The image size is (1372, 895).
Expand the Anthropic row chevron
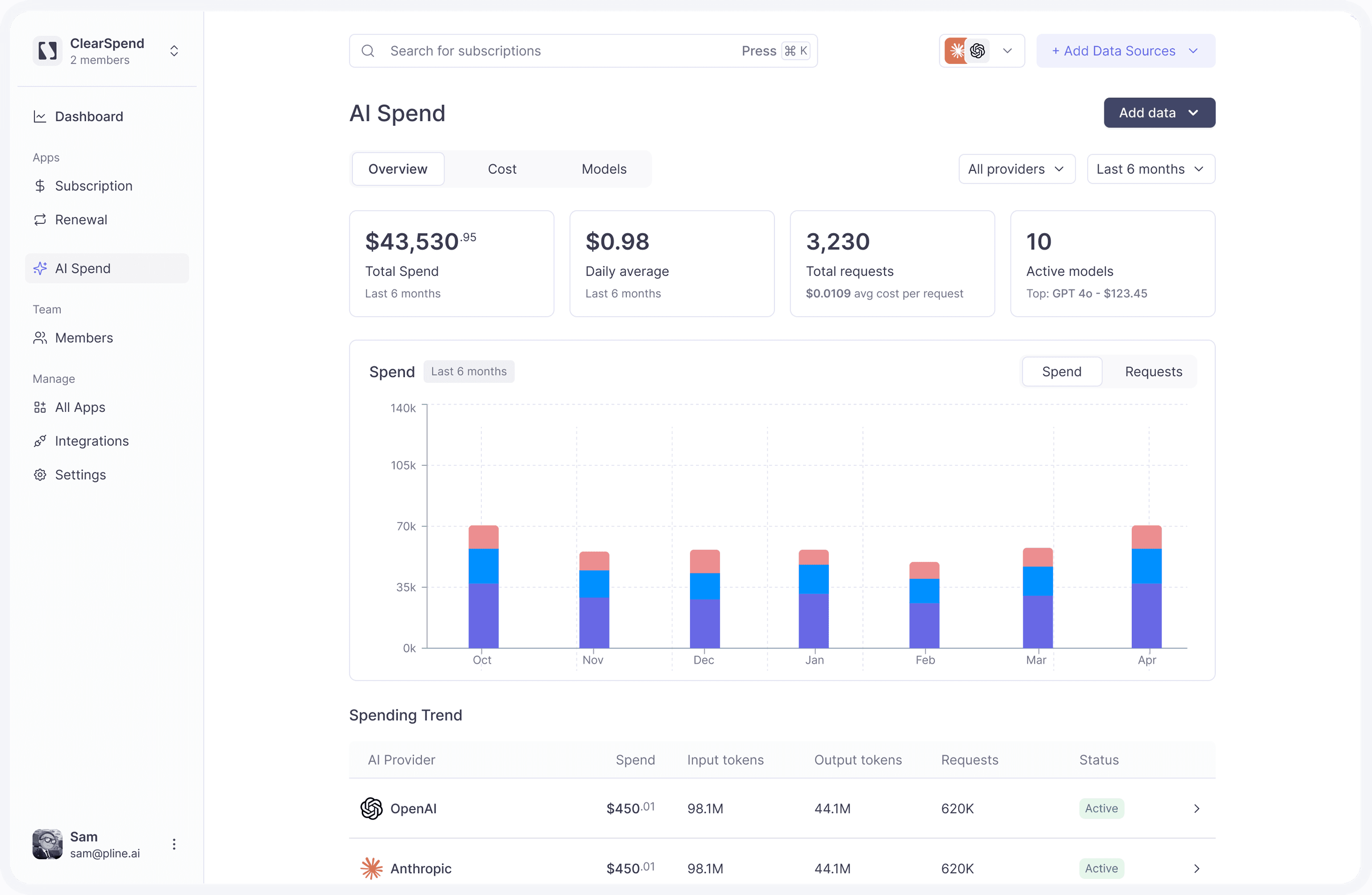1197,868
